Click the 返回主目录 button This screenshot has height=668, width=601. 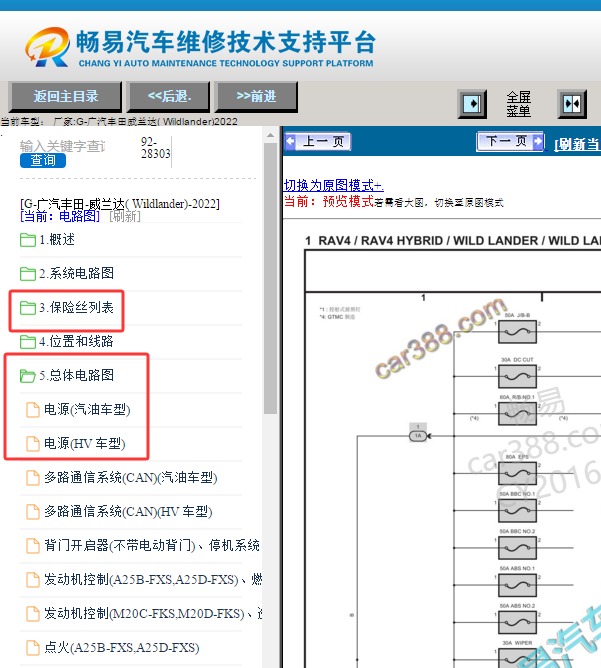(66, 97)
